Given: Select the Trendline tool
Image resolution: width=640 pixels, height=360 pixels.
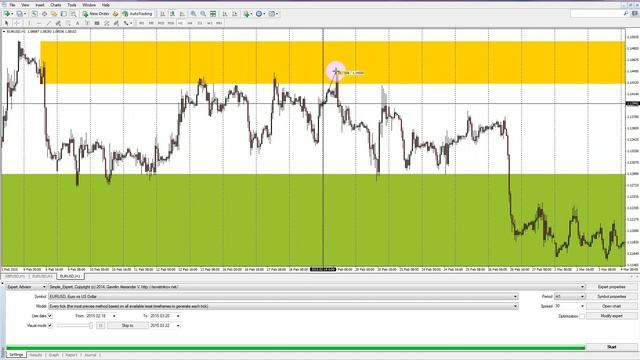Looking at the screenshot, I should point(49,23).
